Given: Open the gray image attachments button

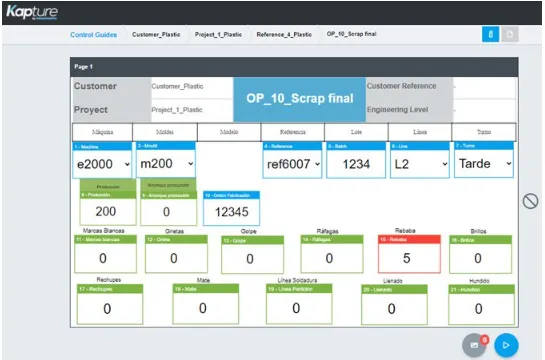Looking at the screenshot, I should [x=474, y=345].
